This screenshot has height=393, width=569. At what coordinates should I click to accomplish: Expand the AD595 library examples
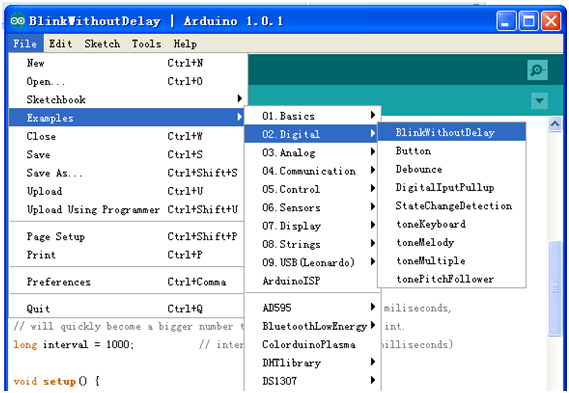[312, 308]
